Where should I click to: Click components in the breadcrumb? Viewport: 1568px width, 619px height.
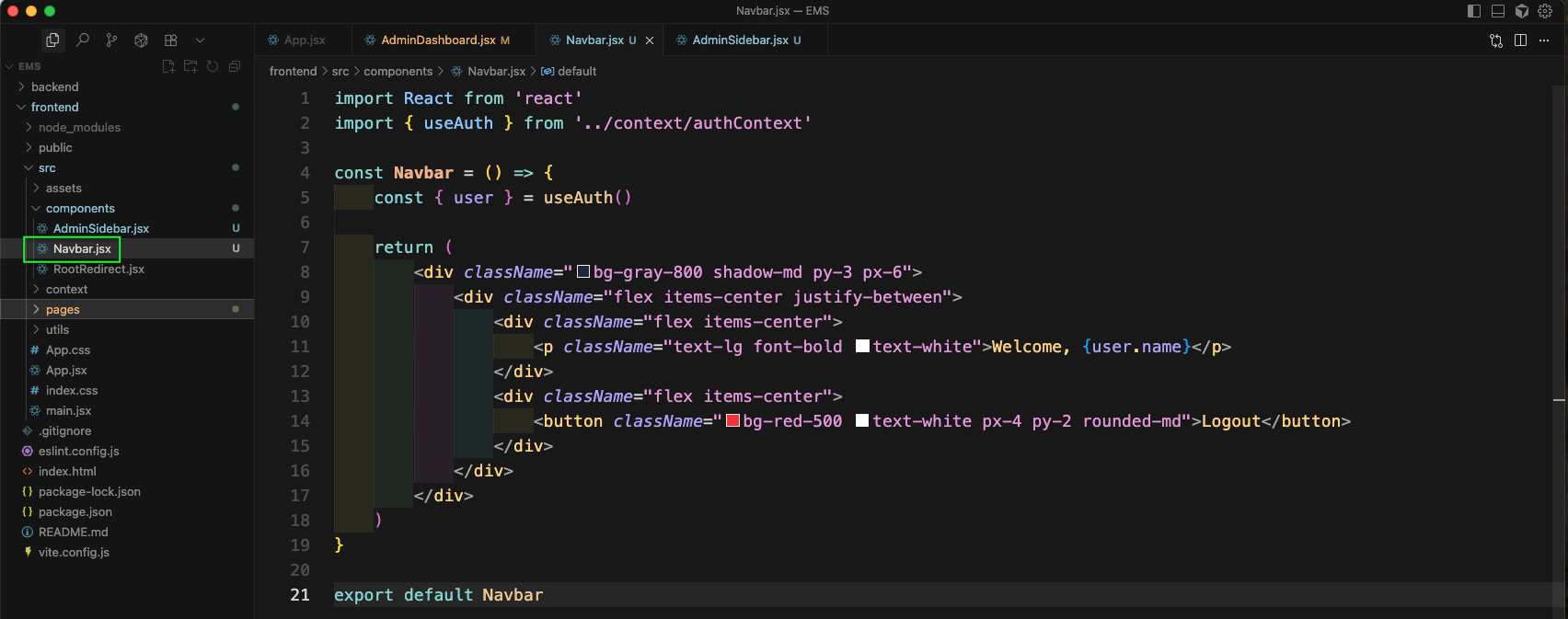(x=398, y=71)
